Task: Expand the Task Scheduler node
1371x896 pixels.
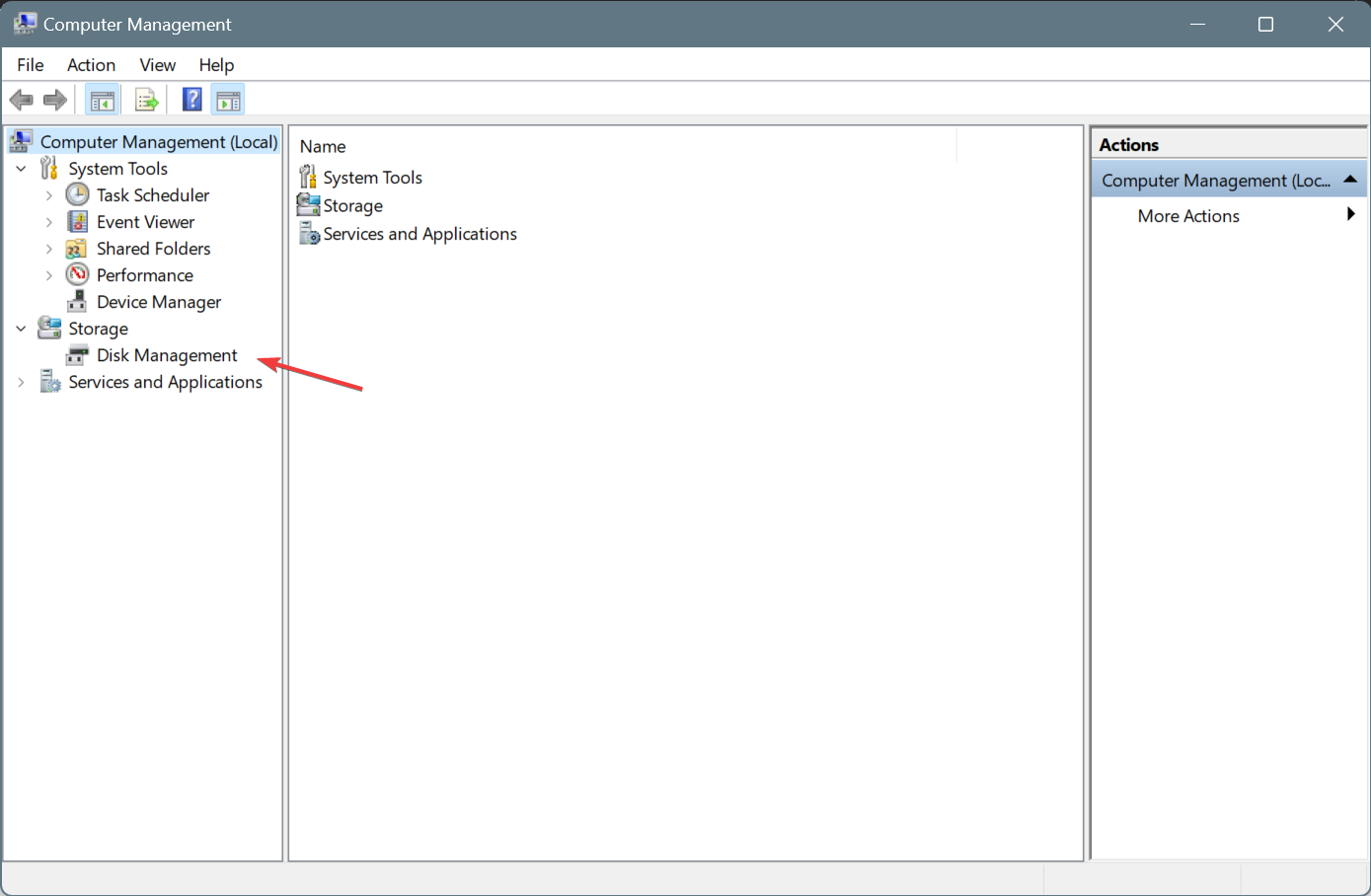Action: point(48,195)
